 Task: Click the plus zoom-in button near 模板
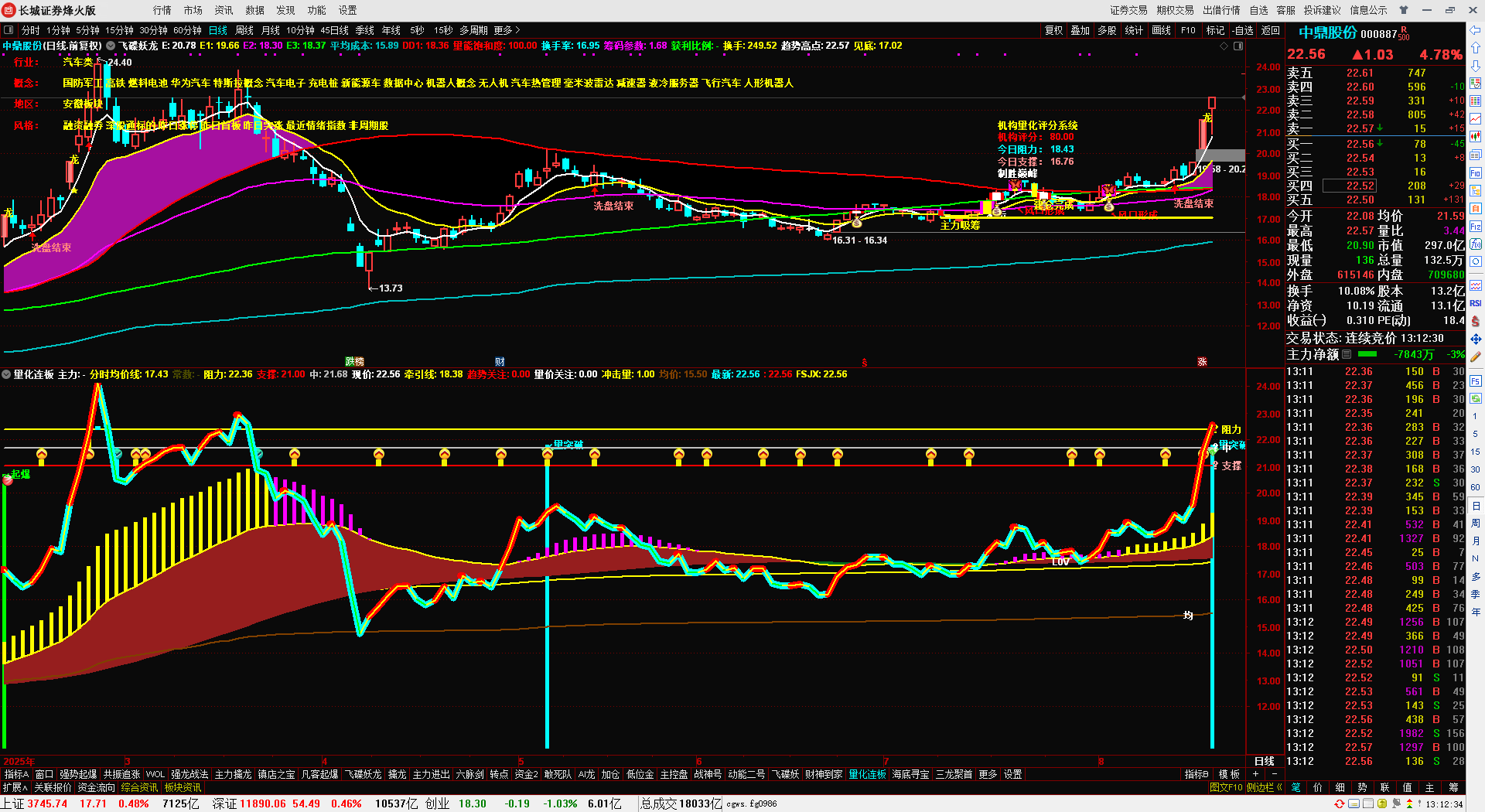[1255, 774]
